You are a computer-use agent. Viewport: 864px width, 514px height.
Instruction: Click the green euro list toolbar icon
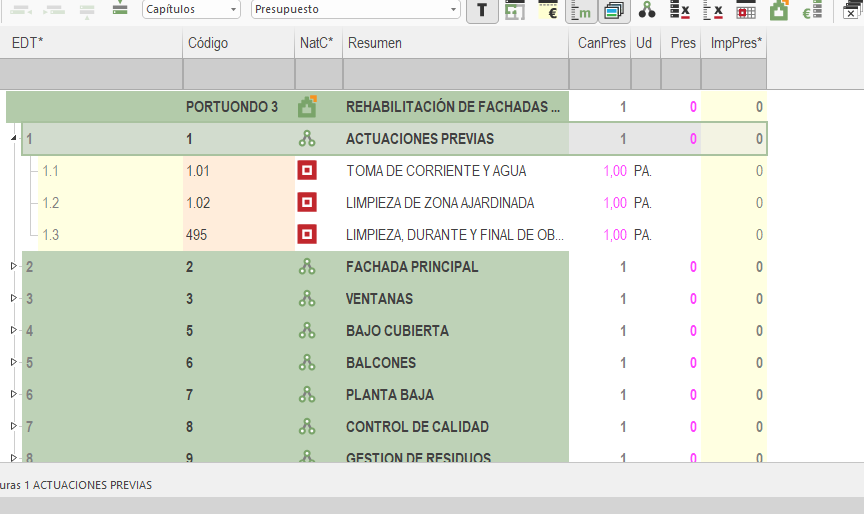click(x=812, y=10)
